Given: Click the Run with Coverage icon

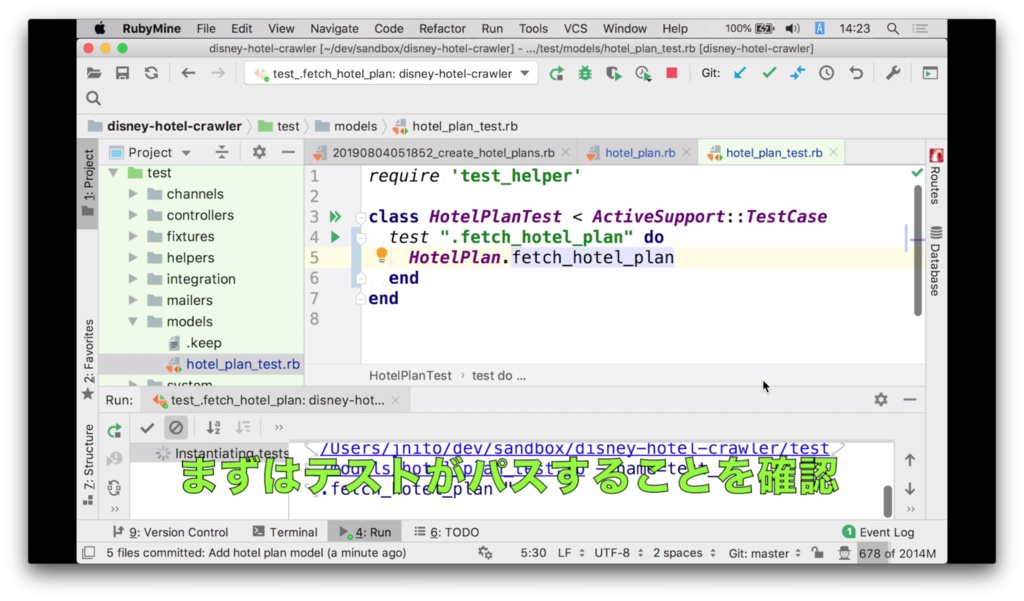Looking at the screenshot, I should pyautogui.click(x=613, y=72).
